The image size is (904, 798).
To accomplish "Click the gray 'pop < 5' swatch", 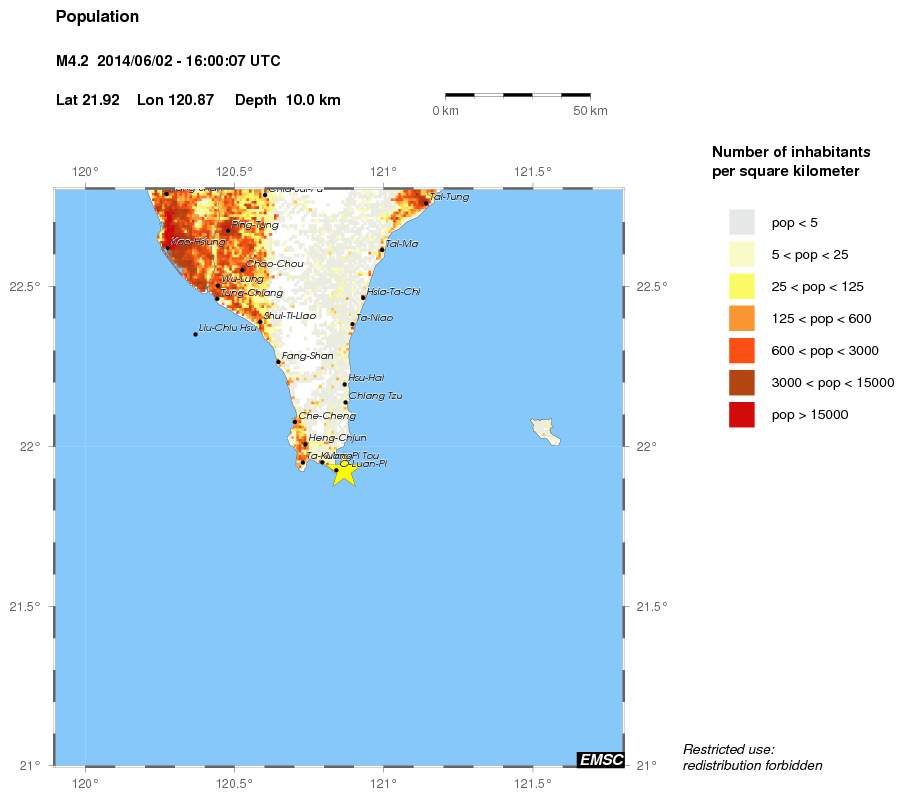I will pyautogui.click(x=741, y=222).
